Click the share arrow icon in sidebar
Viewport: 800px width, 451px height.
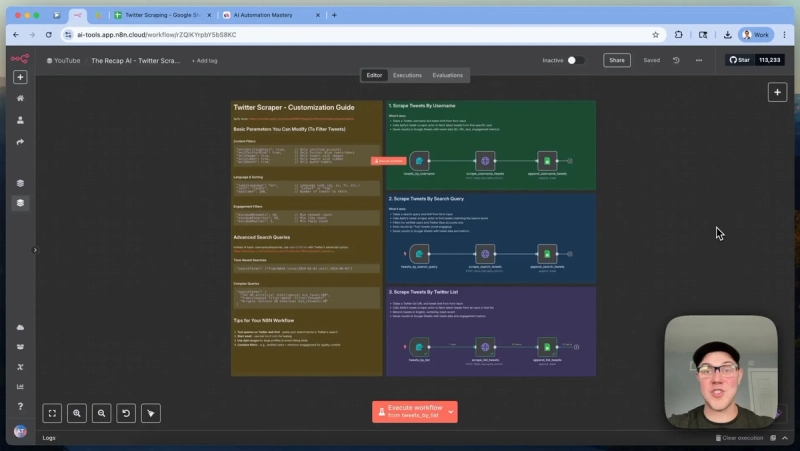coord(20,142)
